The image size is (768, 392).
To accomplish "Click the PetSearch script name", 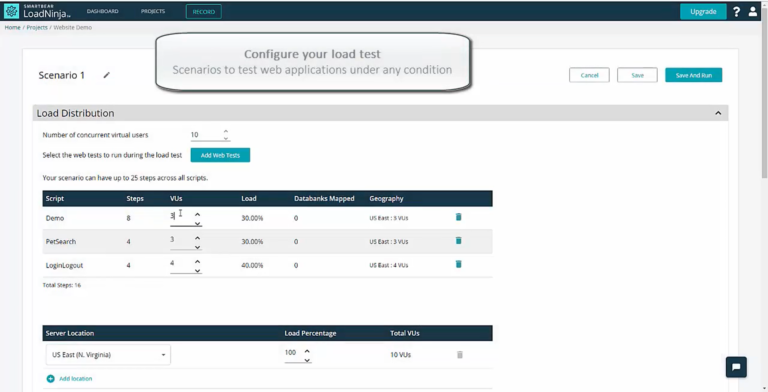I will [x=61, y=242].
